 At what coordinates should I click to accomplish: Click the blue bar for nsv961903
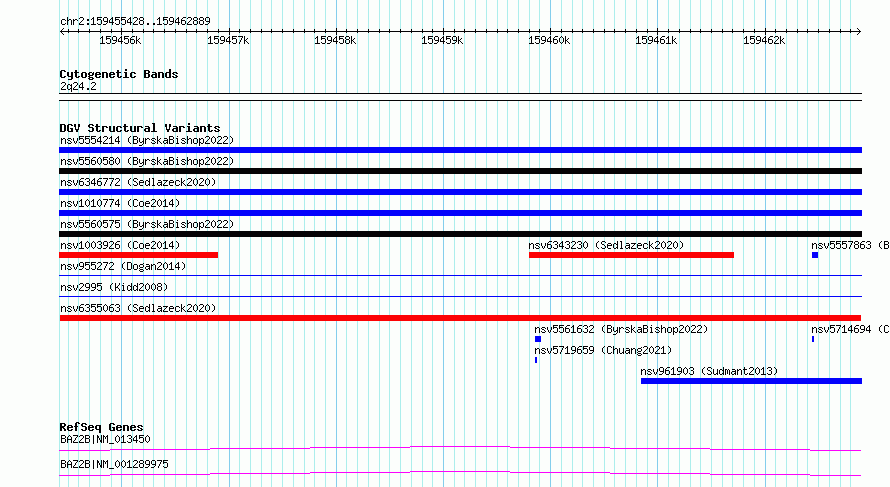(x=752, y=381)
